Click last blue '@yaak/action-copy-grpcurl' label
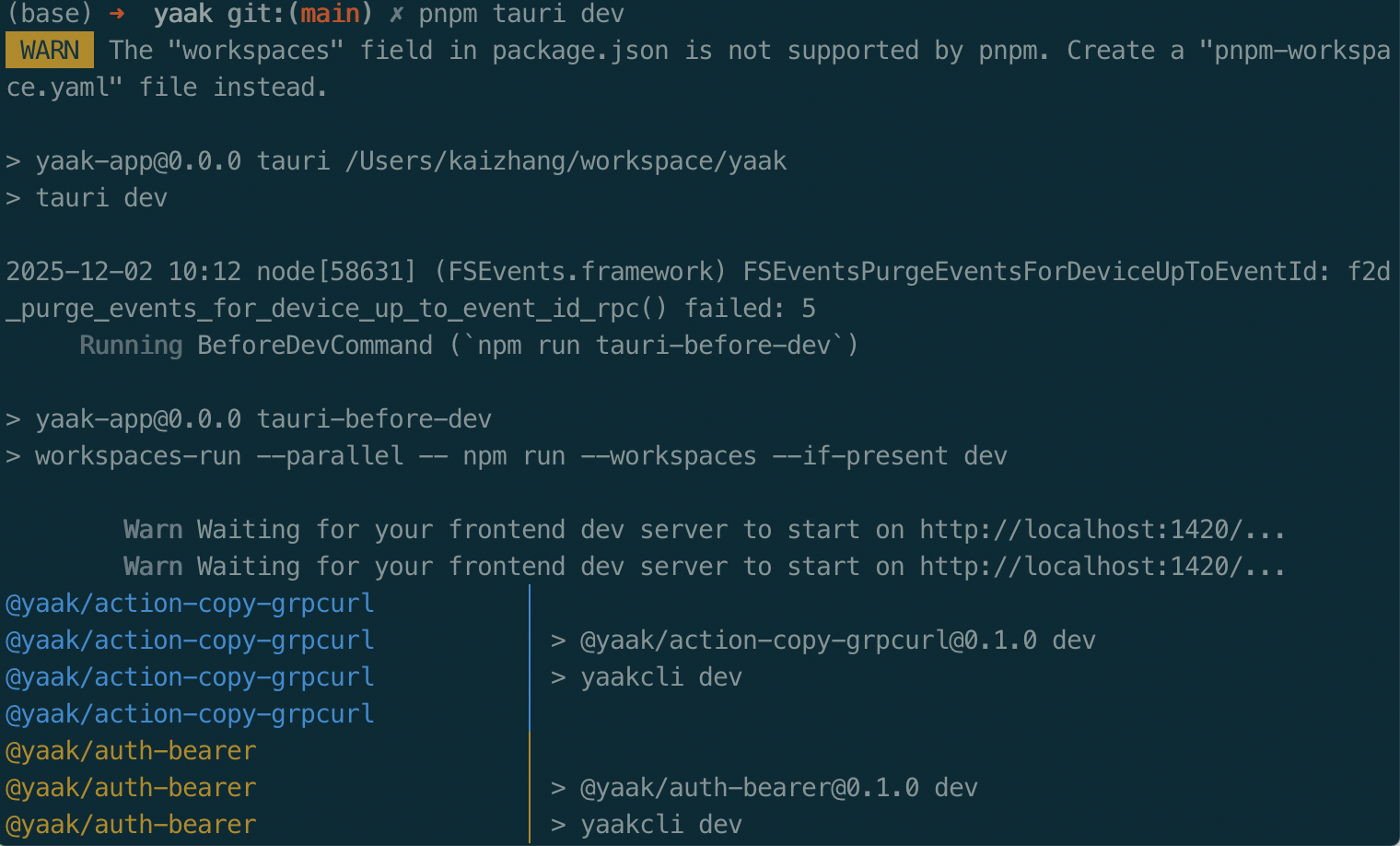This screenshot has width=1400, height=846. [x=190, y=714]
